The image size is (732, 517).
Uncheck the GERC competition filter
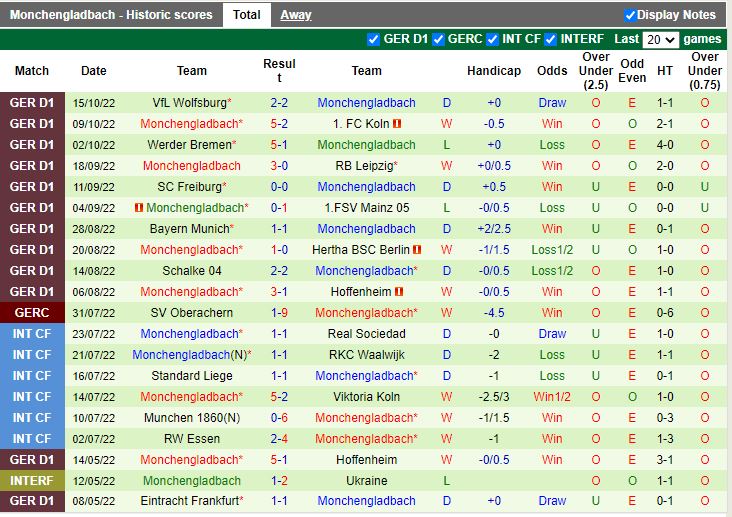tap(438, 39)
